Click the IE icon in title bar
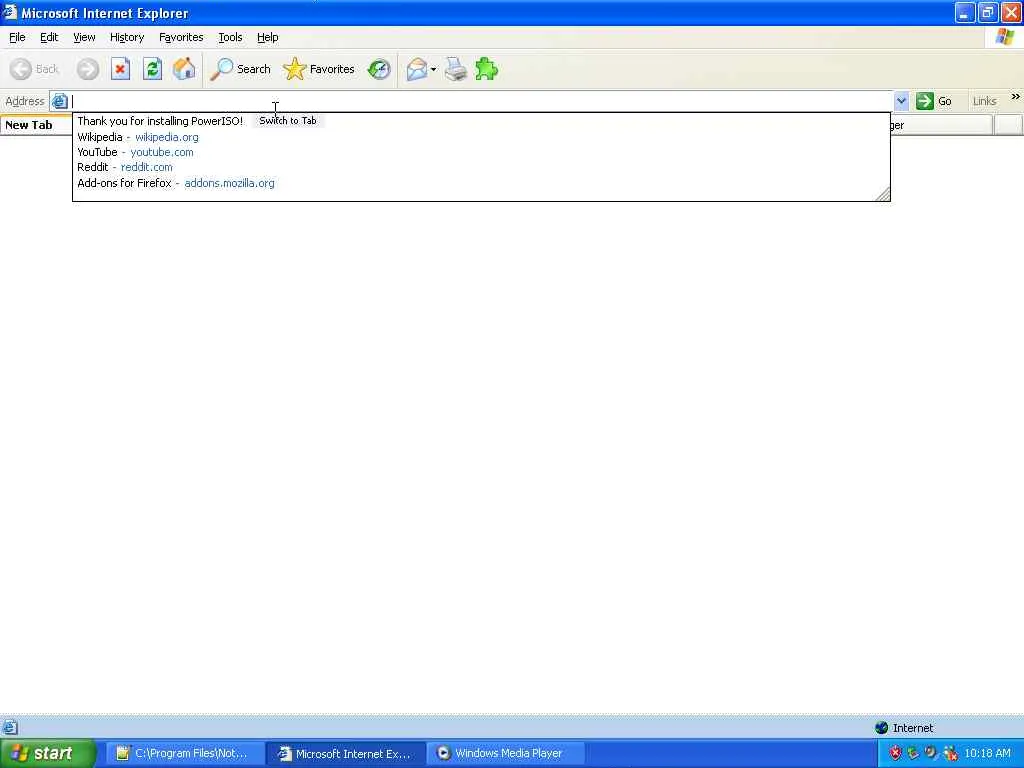The width and height of the screenshot is (1024, 768). [9, 12]
